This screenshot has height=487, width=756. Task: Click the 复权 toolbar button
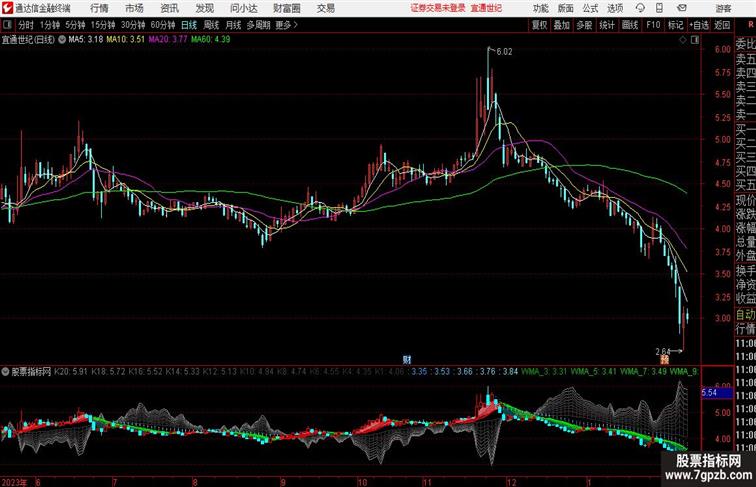[x=539, y=25]
